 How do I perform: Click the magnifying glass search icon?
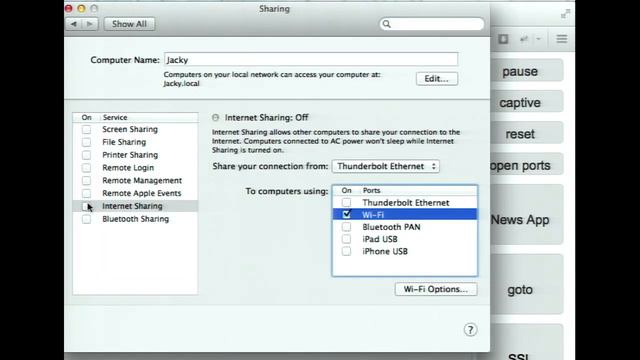pos(387,24)
